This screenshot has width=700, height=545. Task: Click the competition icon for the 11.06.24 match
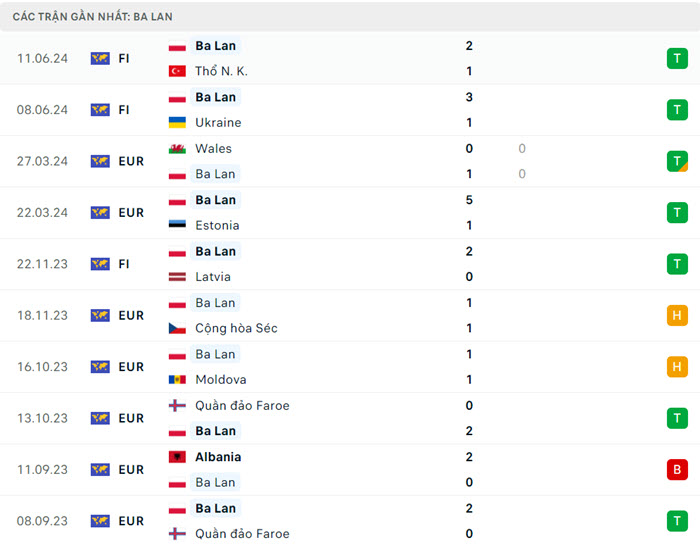[100, 59]
